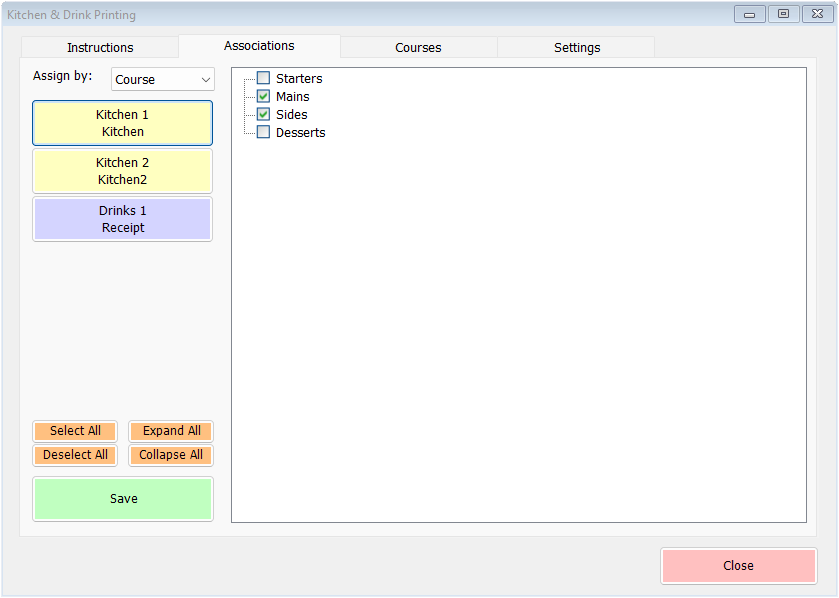The width and height of the screenshot is (839, 598).
Task: Choose the Kitchen 2 Kitchen2 printer
Action: [123, 171]
